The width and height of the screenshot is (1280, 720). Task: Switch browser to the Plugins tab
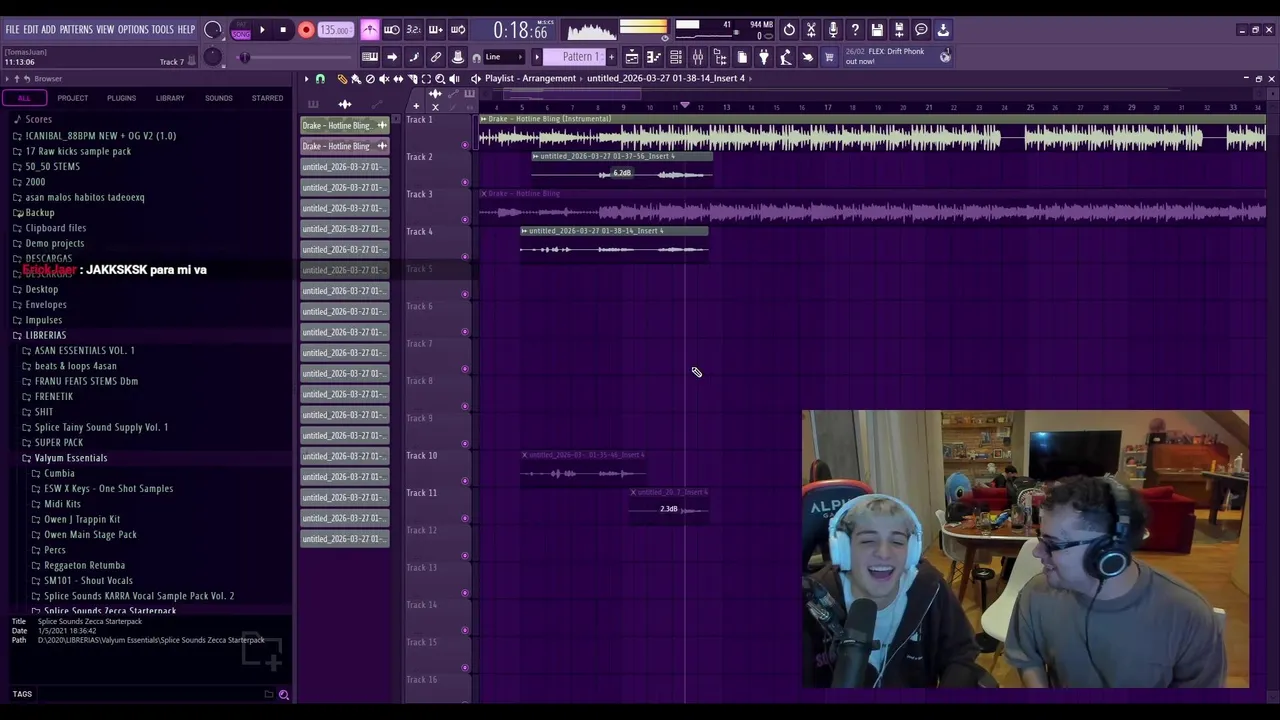point(121,98)
